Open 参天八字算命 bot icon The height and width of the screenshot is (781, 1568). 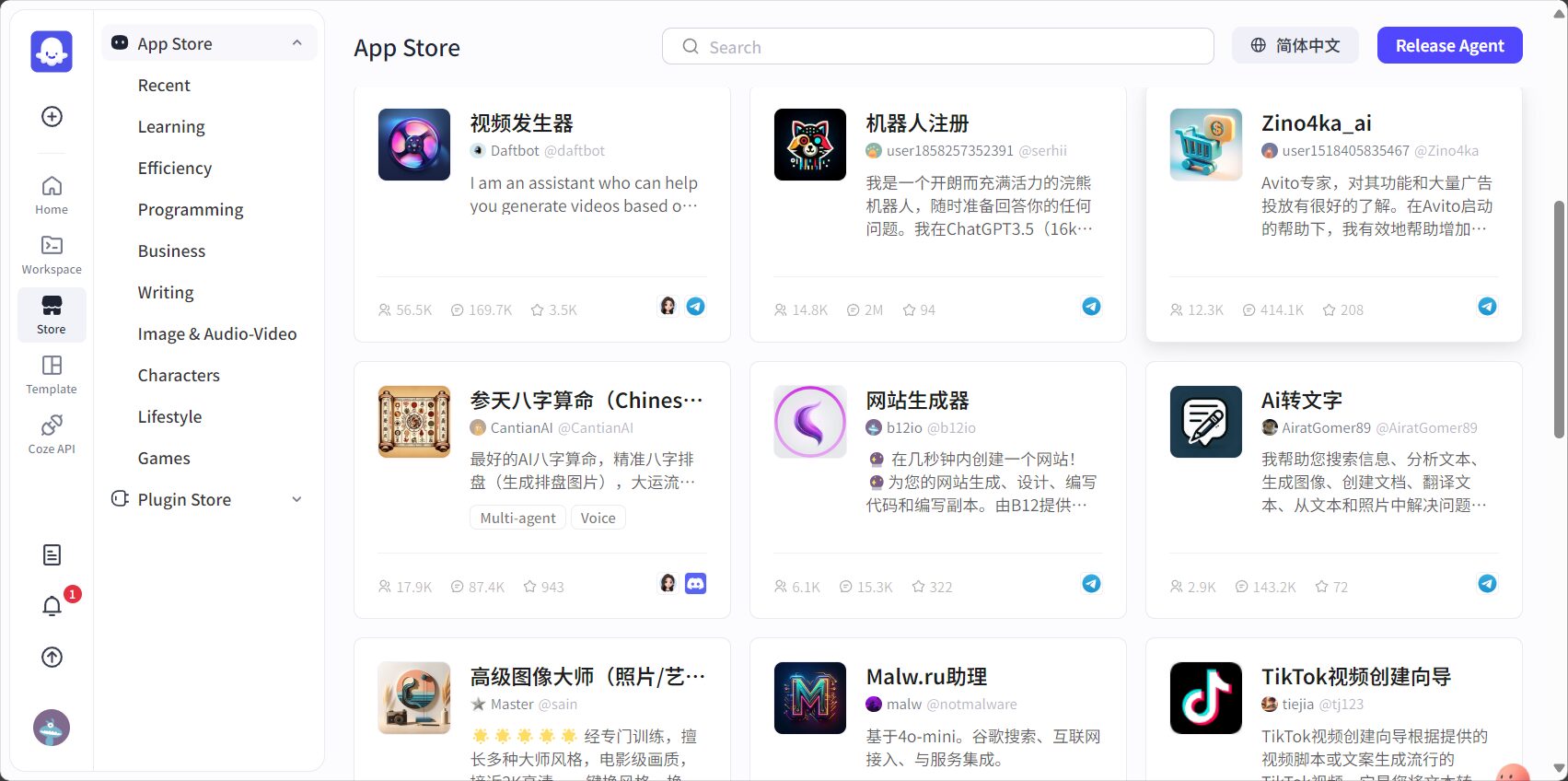click(x=414, y=422)
